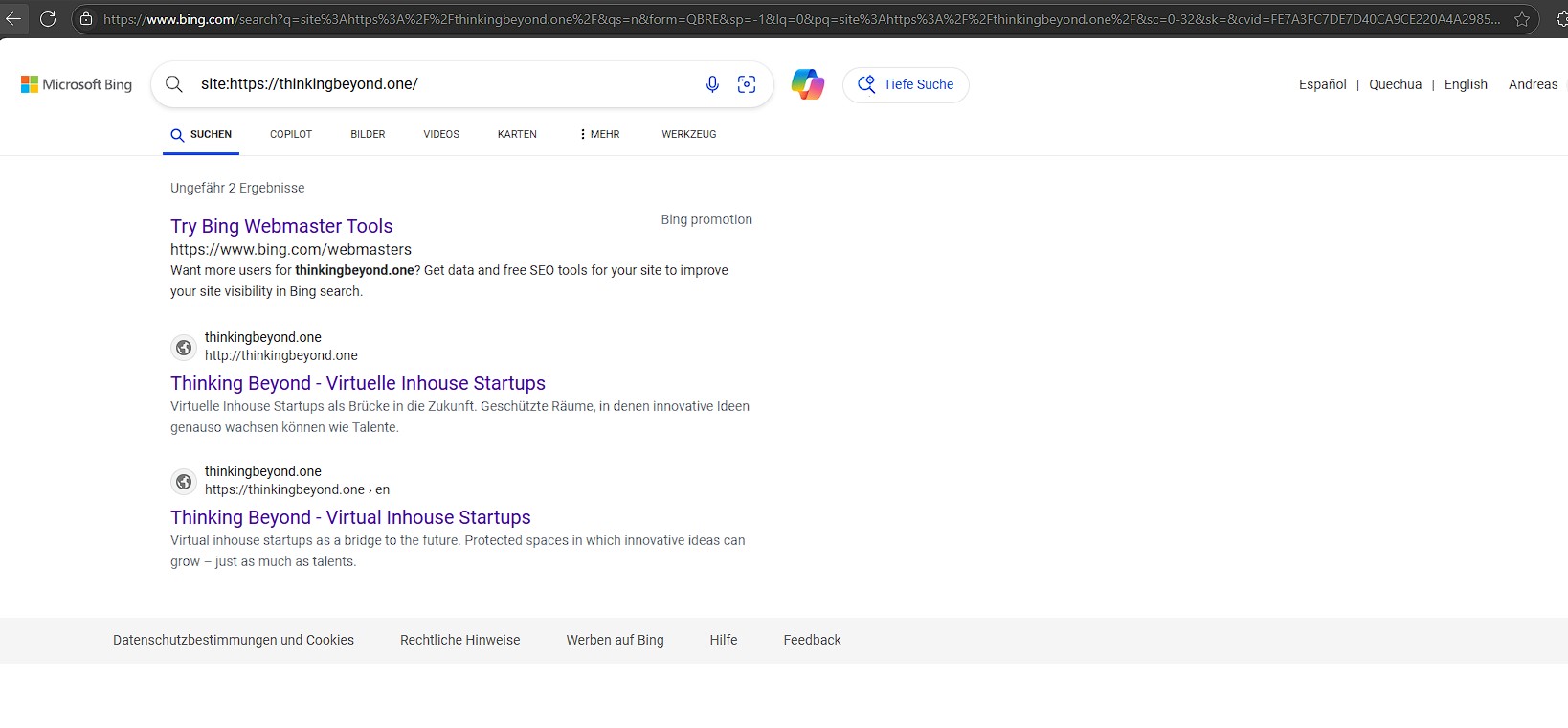
Task: Open the KARTEN tab
Action: click(517, 134)
